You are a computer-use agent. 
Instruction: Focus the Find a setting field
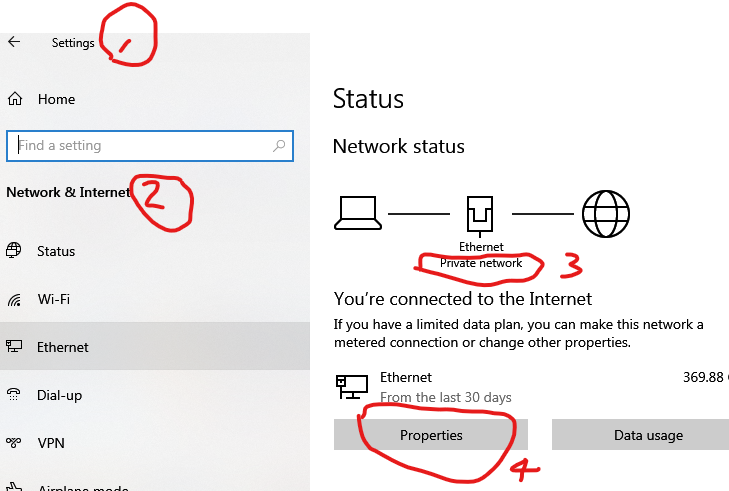click(x=150, y=146)
